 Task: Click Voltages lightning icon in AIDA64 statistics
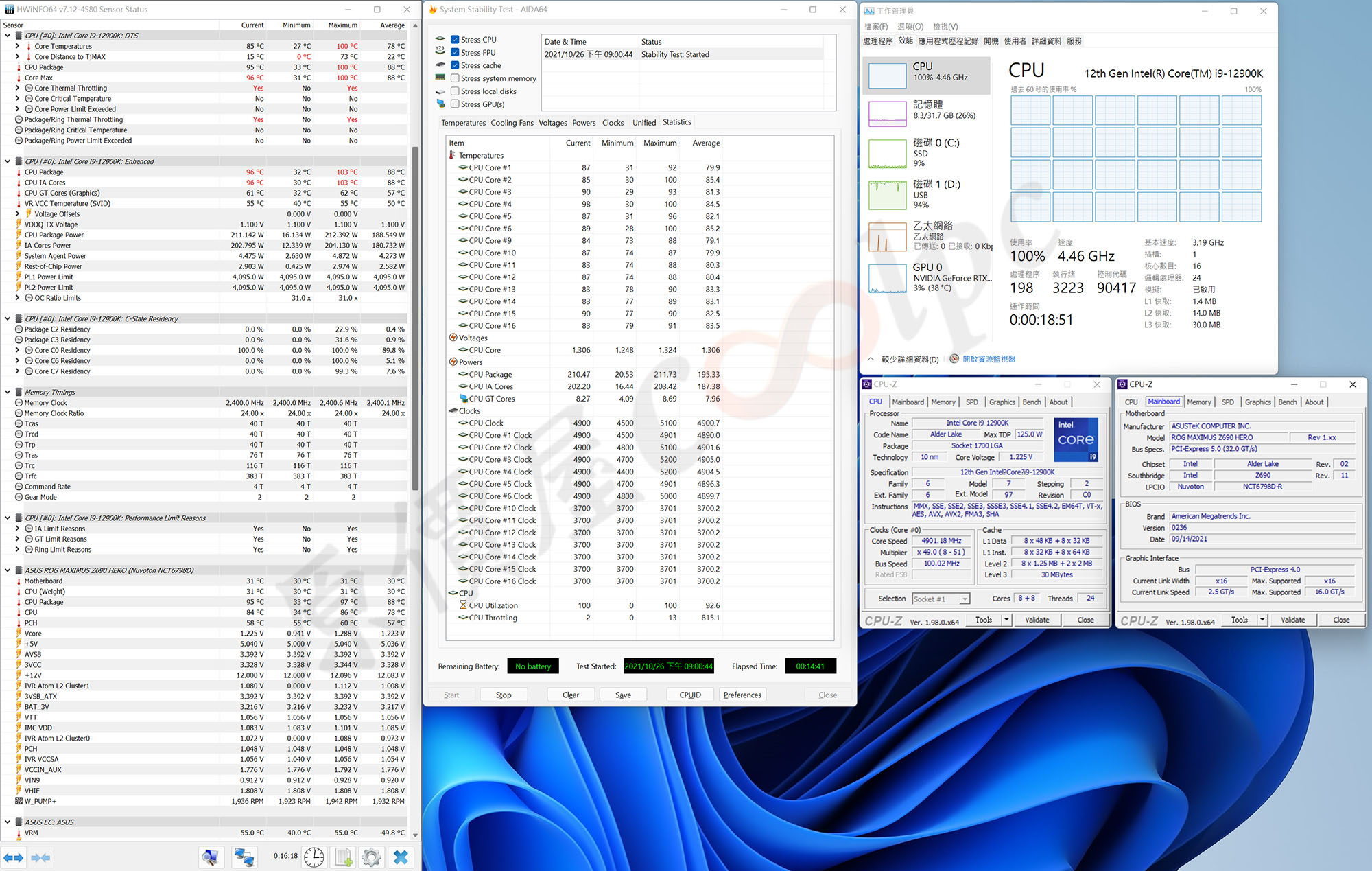(x=453, y=338)
